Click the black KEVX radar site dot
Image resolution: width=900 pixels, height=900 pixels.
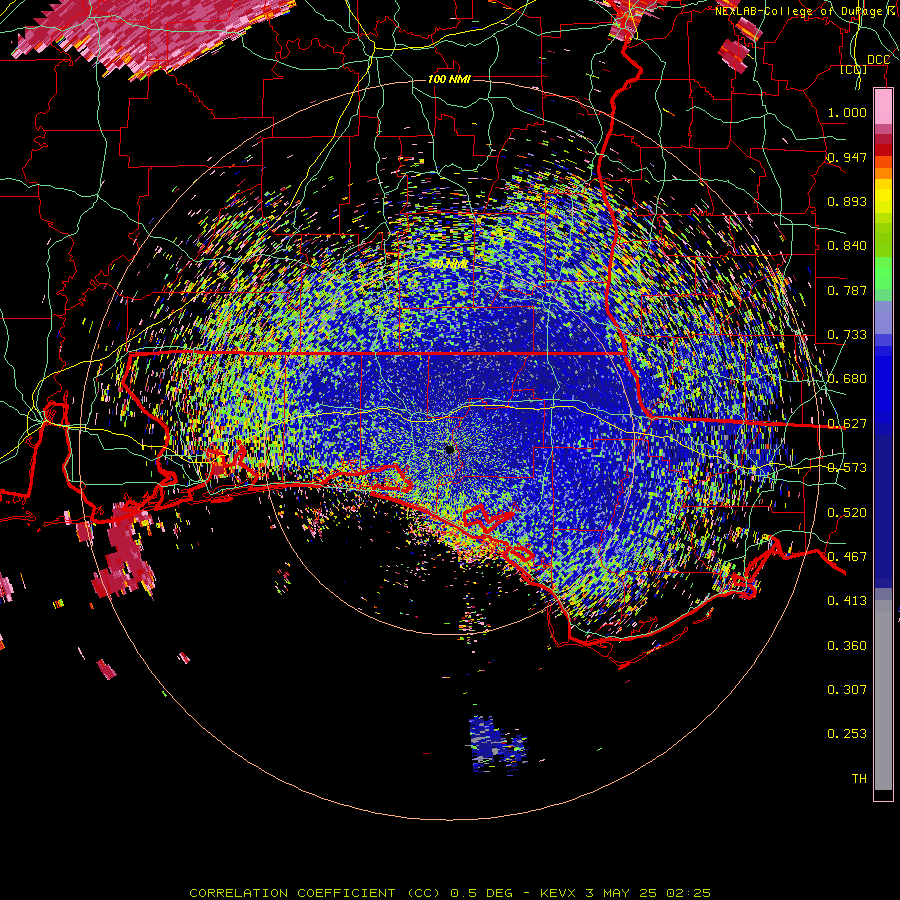449,449
